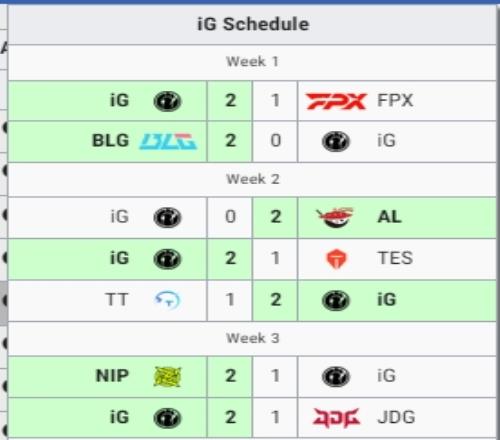
Task: Click the iG Schedule title header
Action: (x=252, y=24)
